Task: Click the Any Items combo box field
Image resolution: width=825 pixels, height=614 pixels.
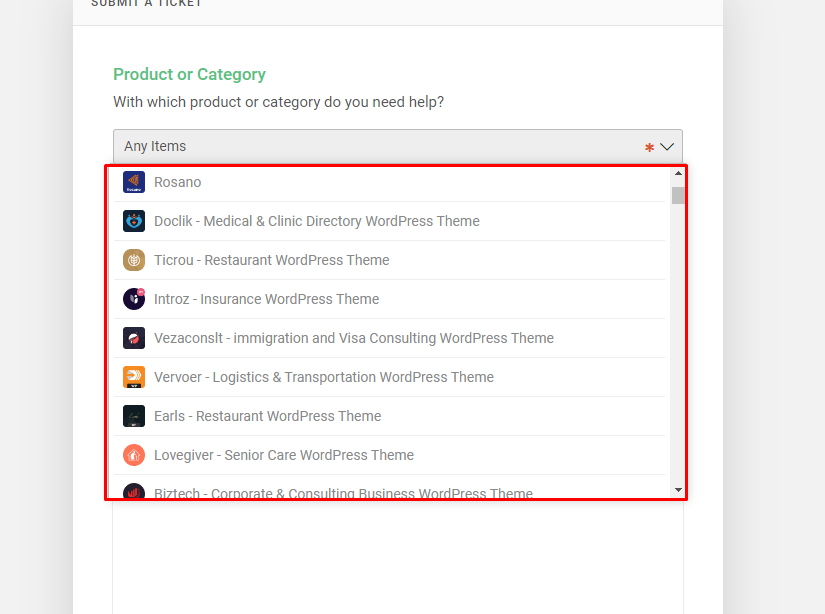Action: 380,147
